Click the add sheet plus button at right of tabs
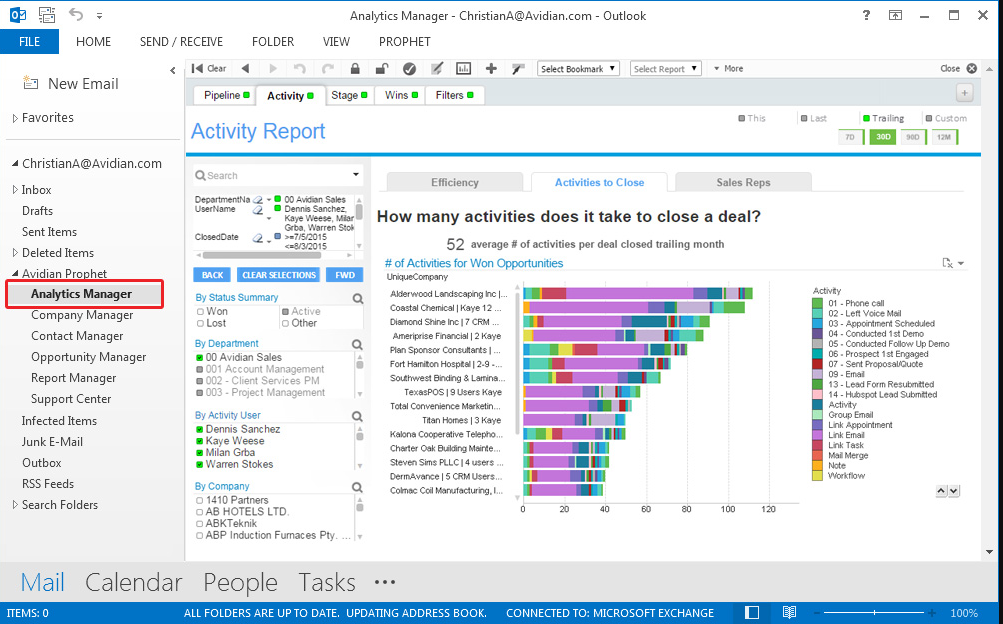The width and height of the screenshot is (1003, 624). coord(964,93)
